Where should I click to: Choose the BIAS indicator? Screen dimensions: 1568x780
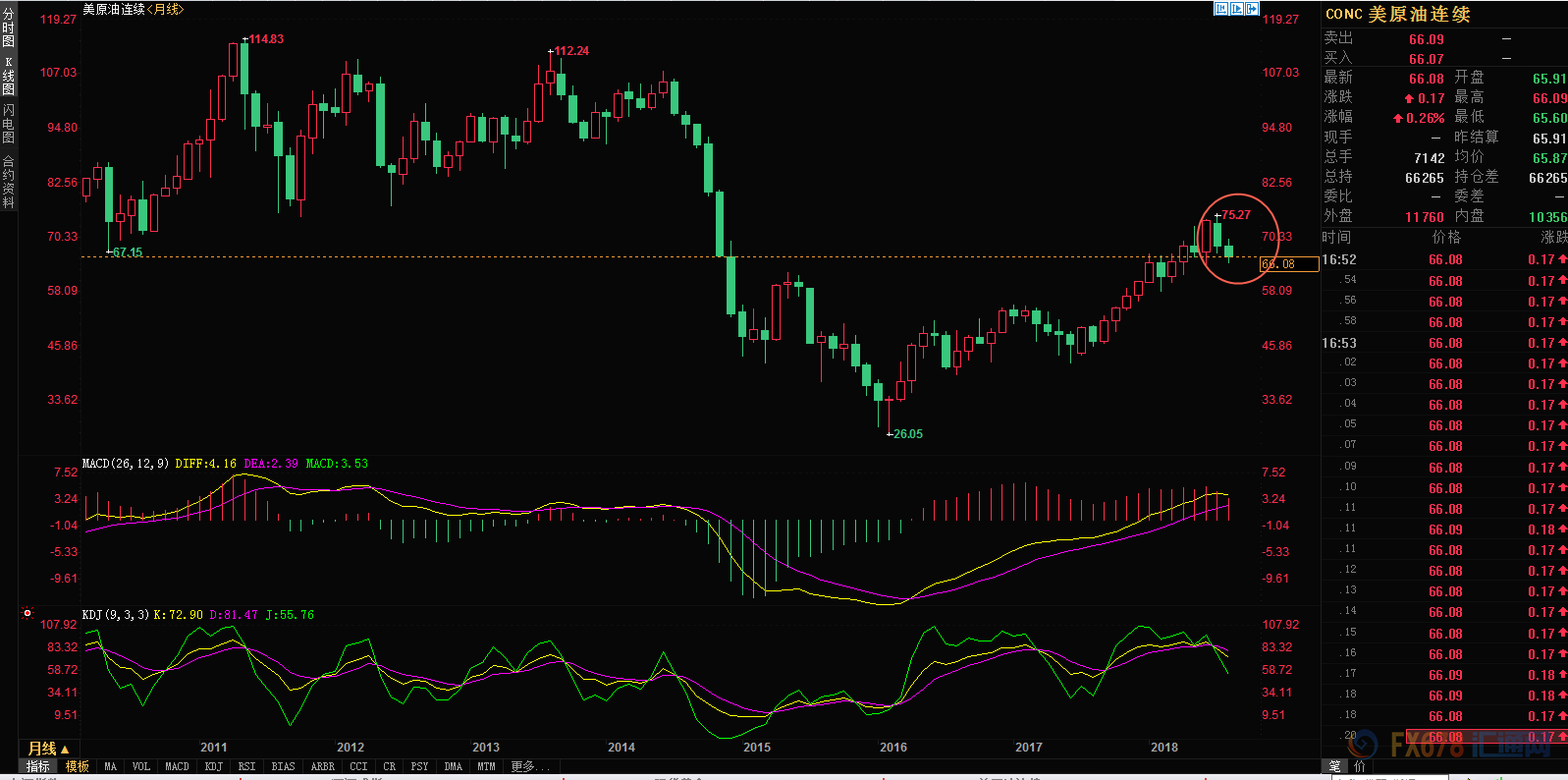283,766
